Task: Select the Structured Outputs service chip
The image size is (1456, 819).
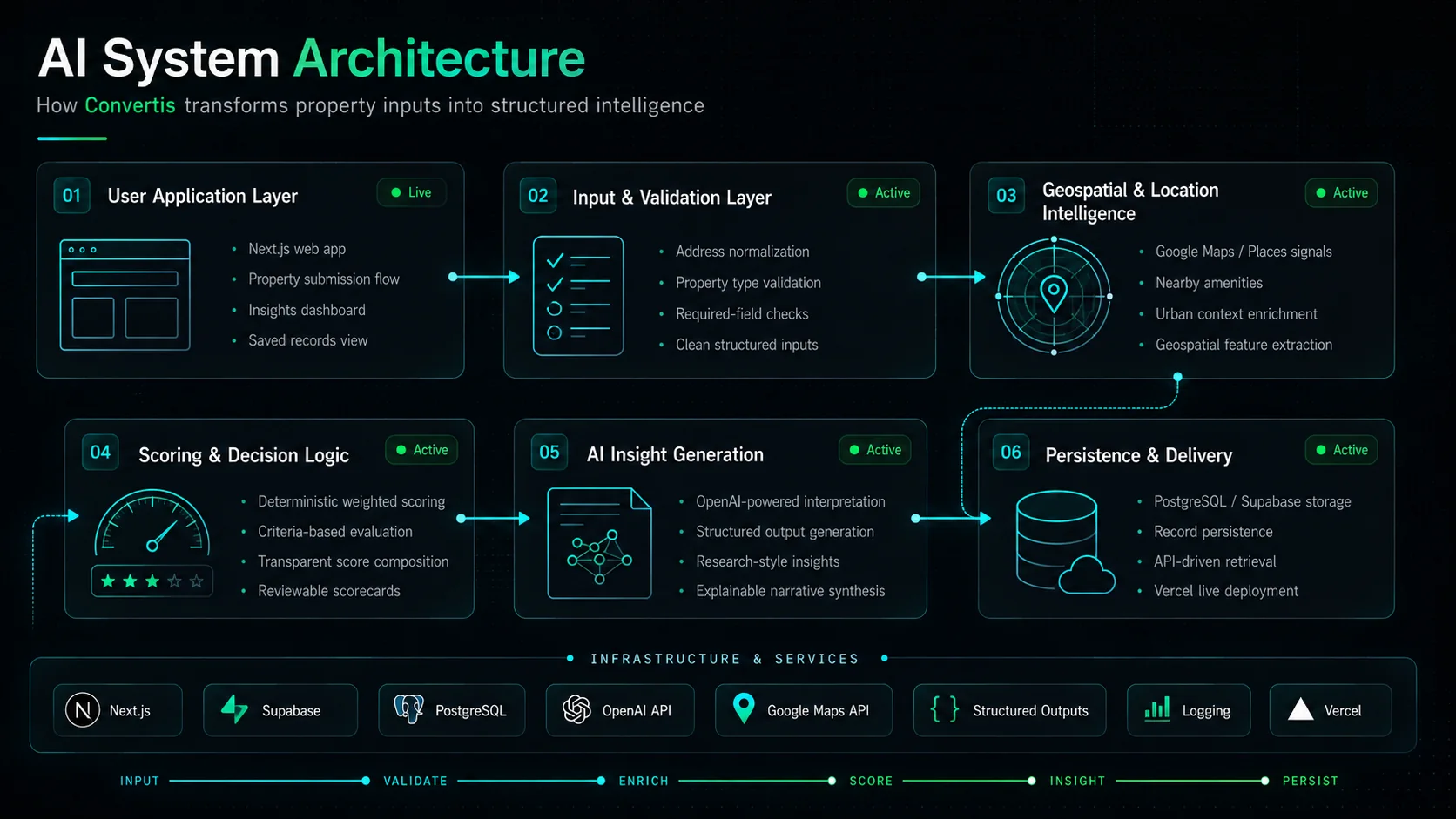Action: 1010,710
